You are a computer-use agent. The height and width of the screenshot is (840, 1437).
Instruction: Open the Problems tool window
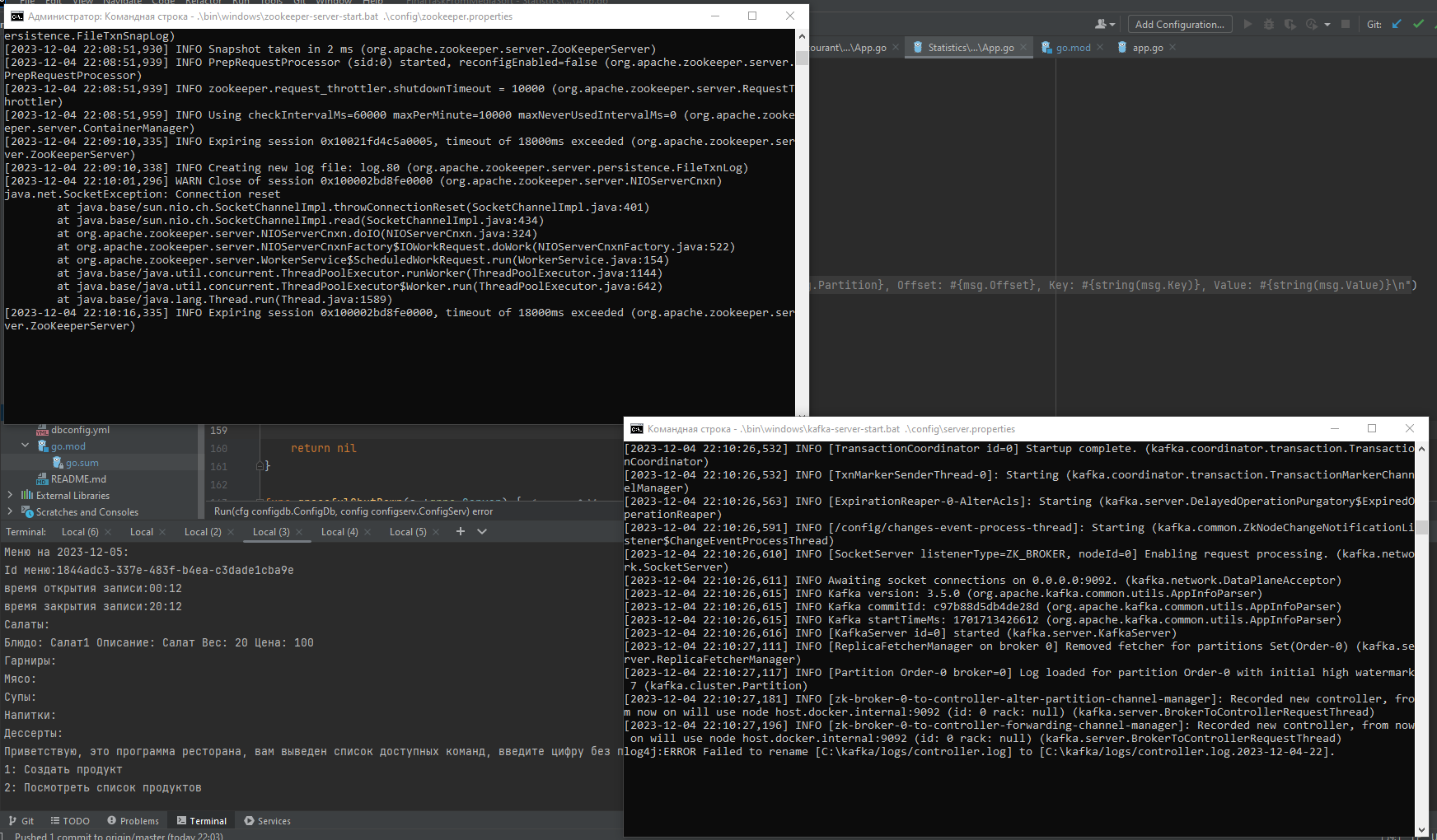tap(133, 821)
